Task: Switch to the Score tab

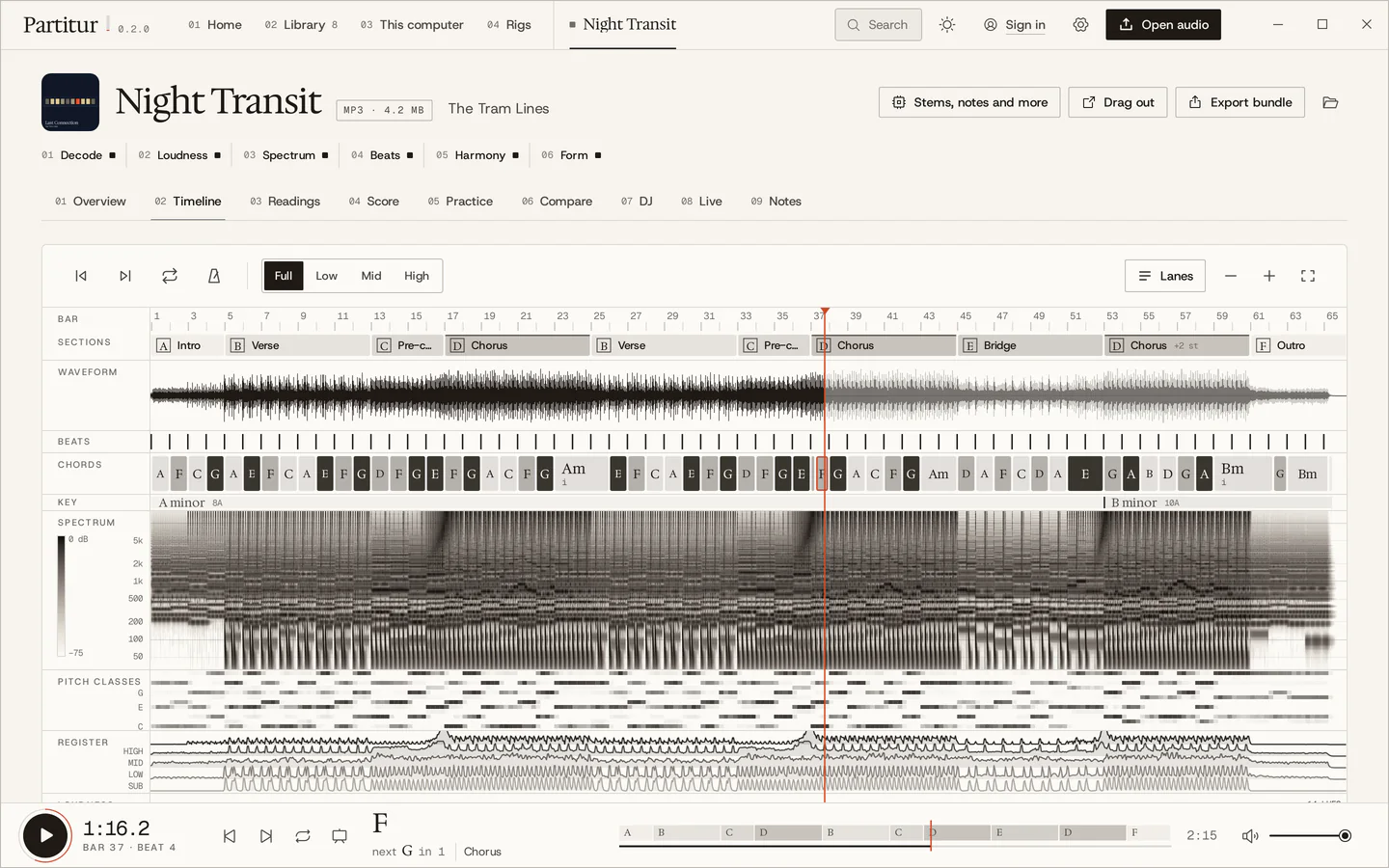Action: 374,202
